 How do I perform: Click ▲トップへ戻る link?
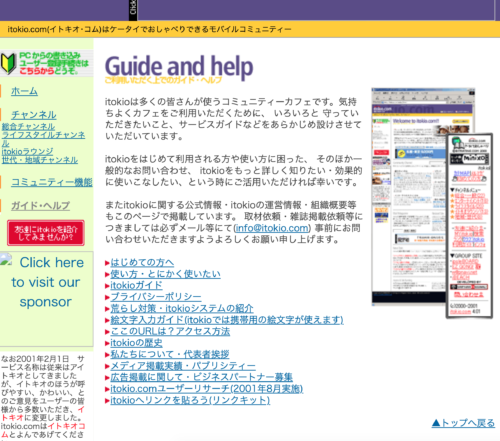463,423
